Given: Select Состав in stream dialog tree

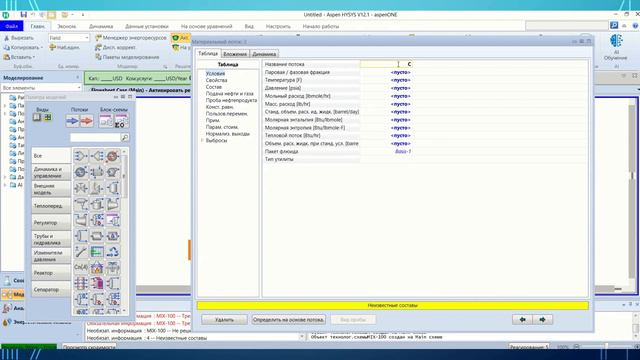Looking at the screenshot, I should pos(213,87).
